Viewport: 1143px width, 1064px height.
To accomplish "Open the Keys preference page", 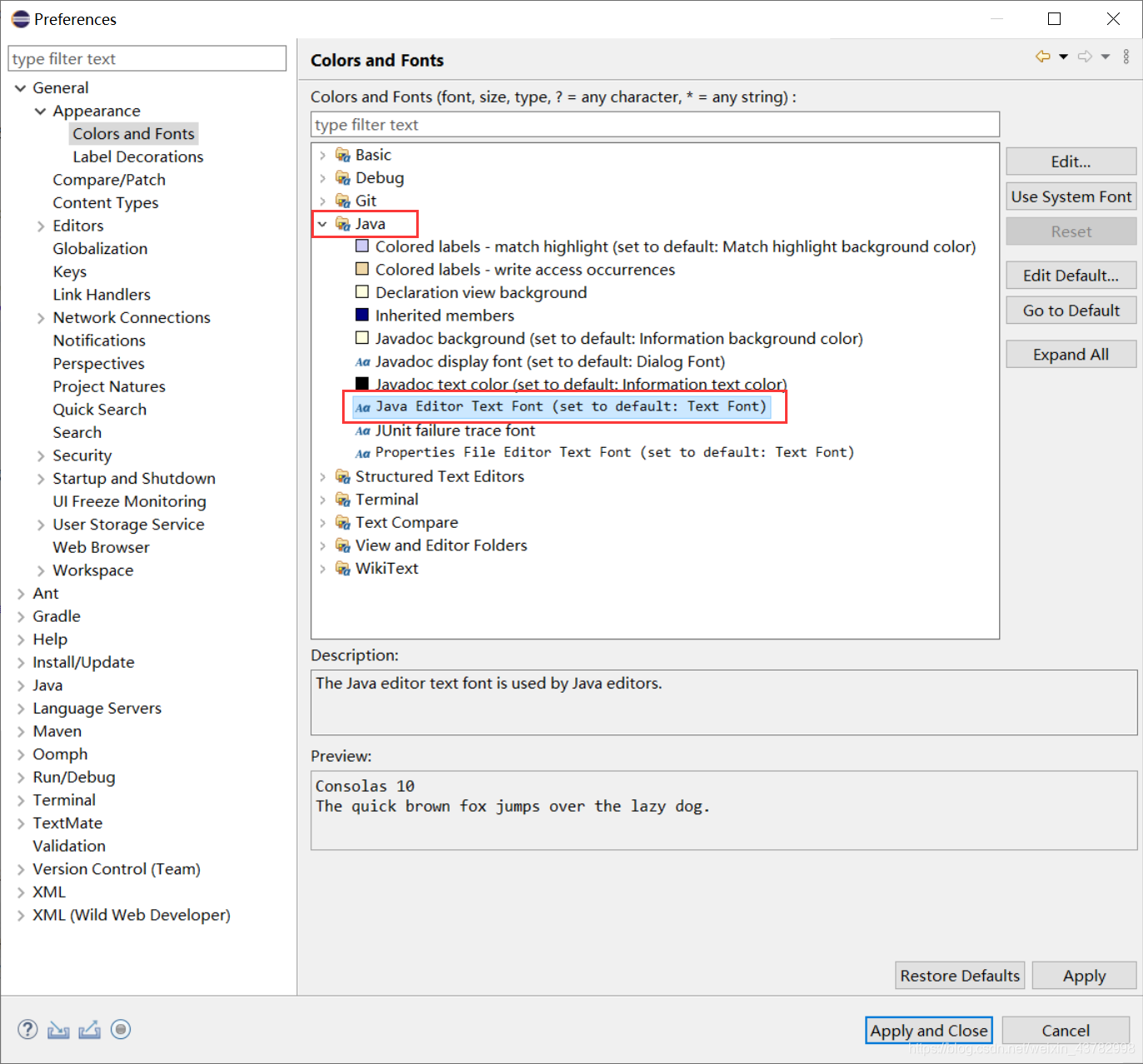I will 70,271.
